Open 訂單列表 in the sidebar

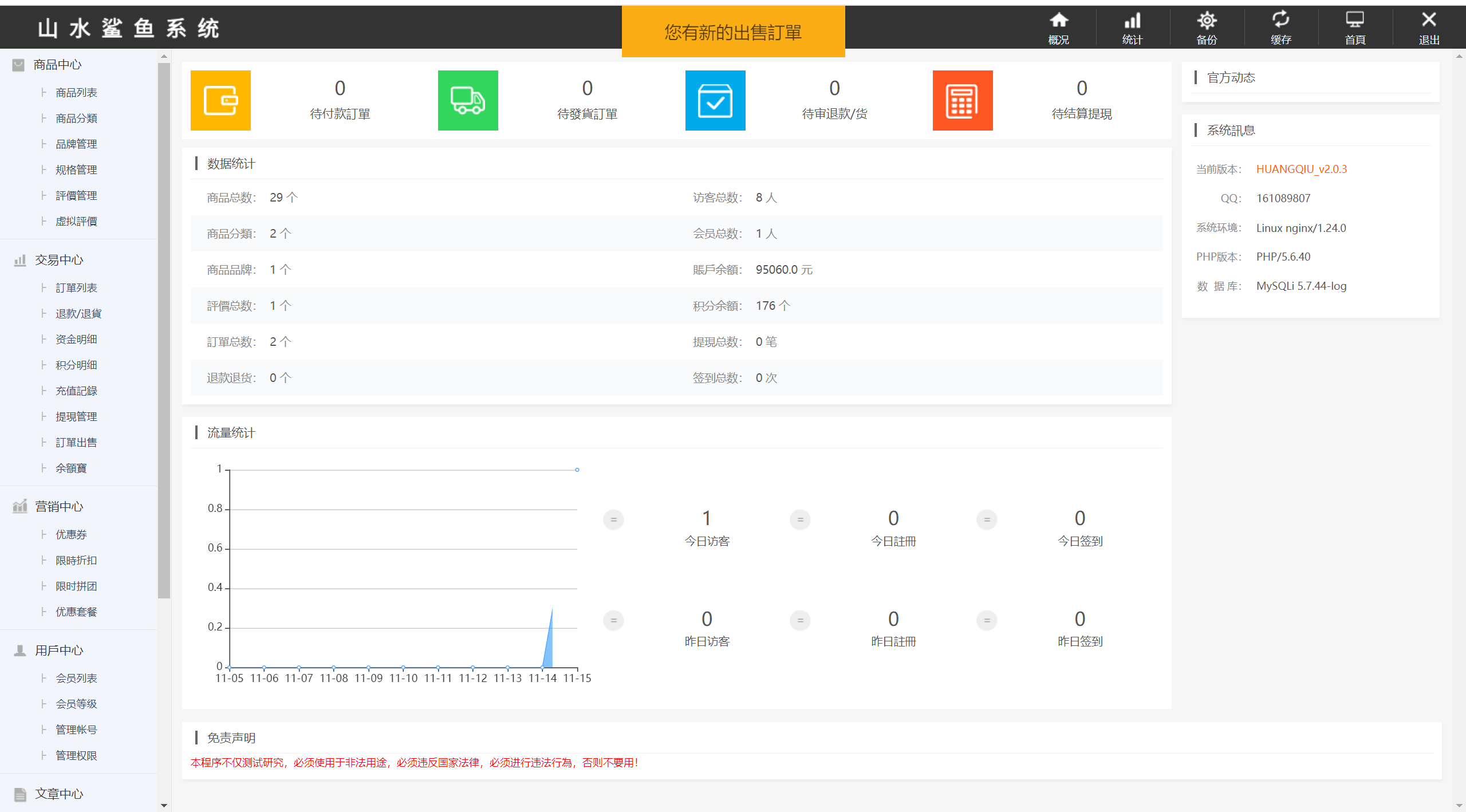[76, 287]
